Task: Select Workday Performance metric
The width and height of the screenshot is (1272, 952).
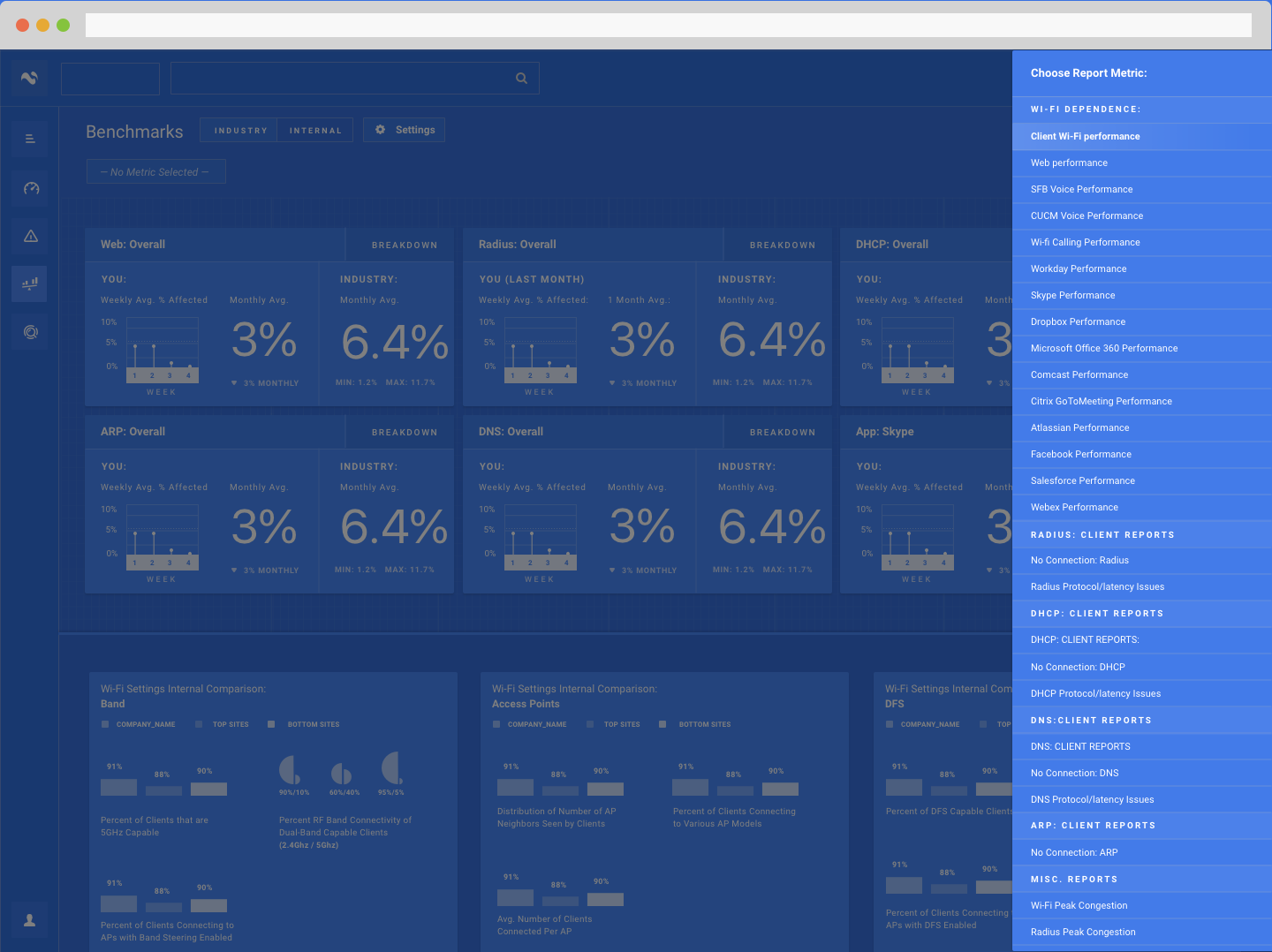Action: tap(1142, 268)
